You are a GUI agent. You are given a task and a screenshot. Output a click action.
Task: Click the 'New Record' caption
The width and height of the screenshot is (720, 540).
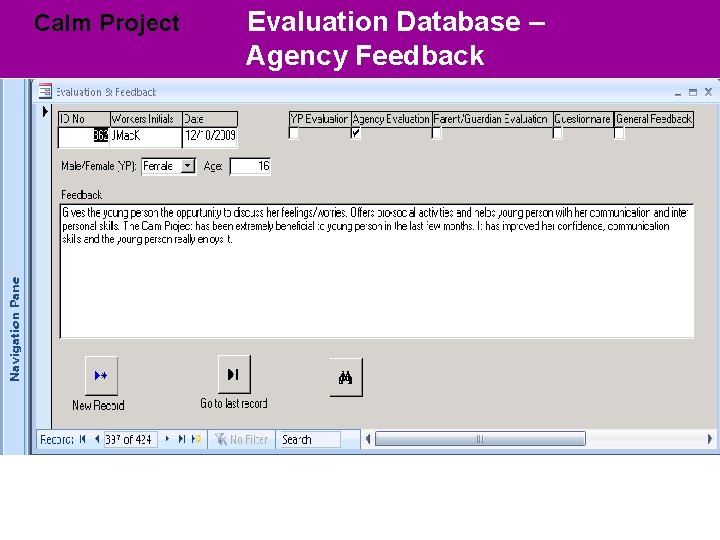click(x=98, y=405)
